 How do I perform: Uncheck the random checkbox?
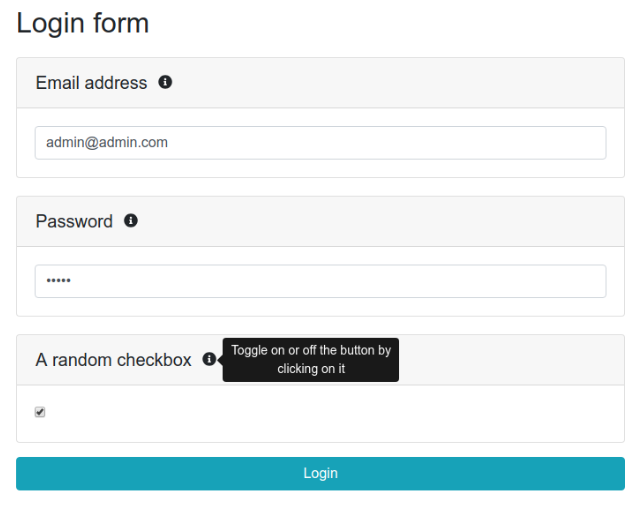40,412
